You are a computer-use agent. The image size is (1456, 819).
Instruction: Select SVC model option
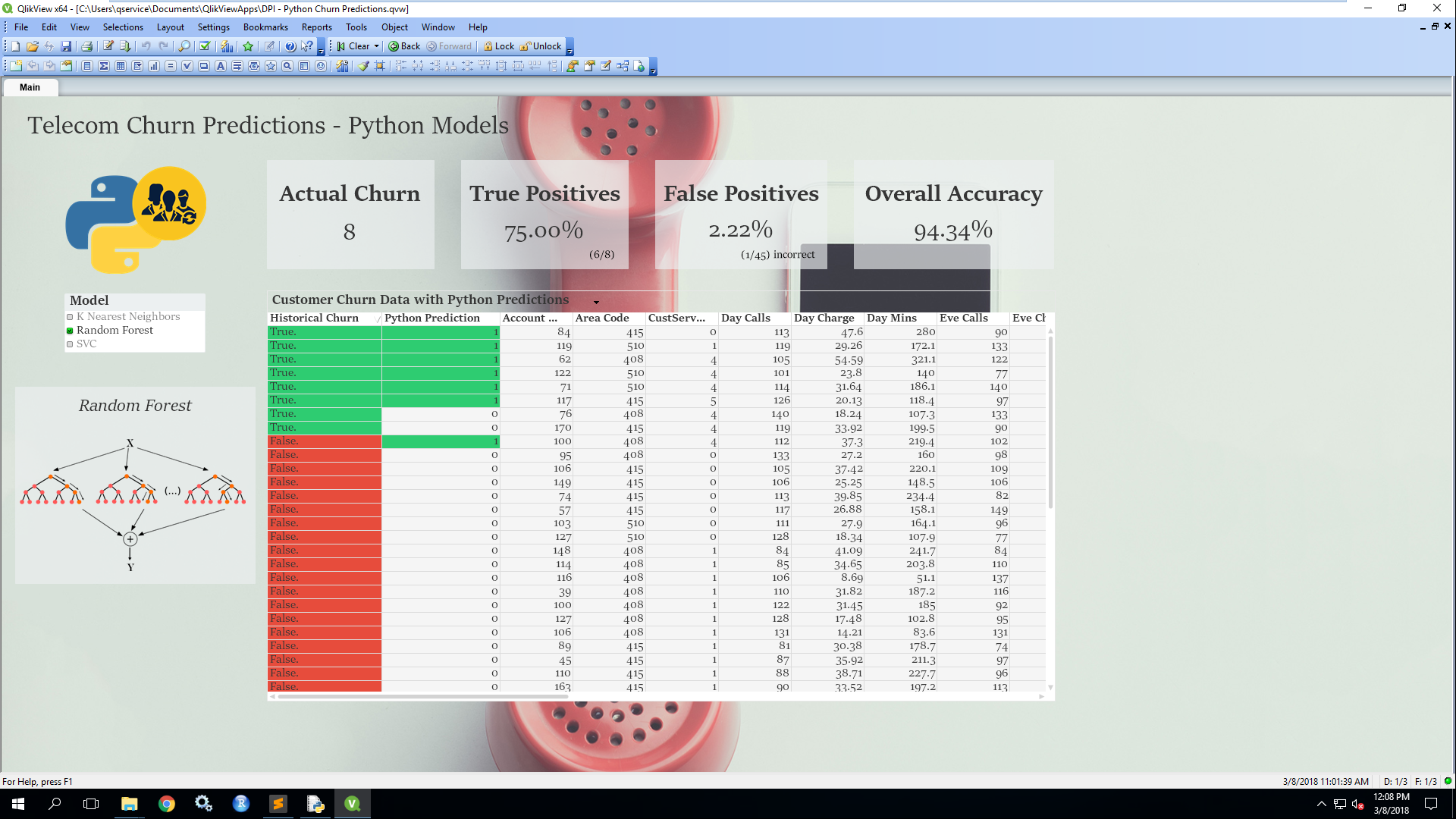pyautogui.click(x=86, y=344)
